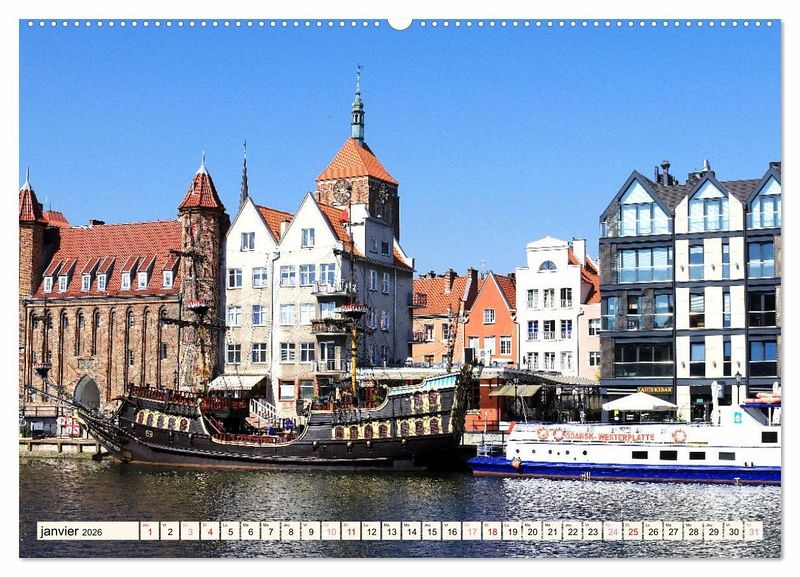Pick day 14 in the calendar strip

coord(411,531)
